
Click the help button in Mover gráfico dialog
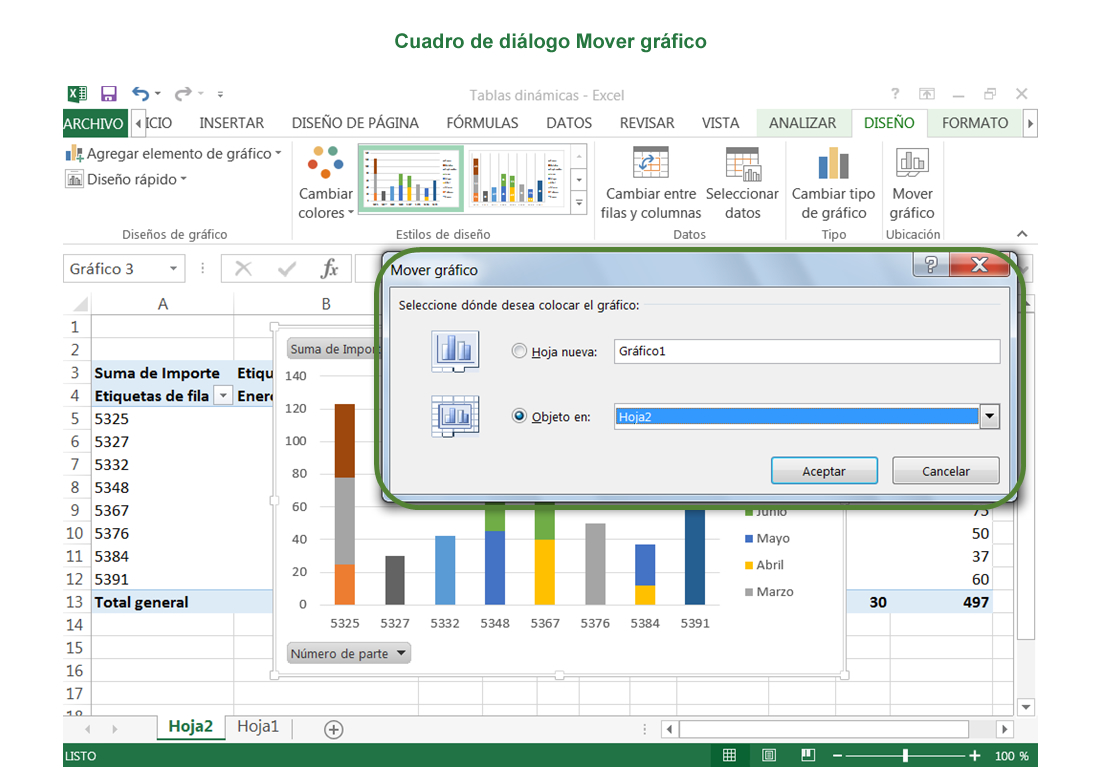(931, 264)
